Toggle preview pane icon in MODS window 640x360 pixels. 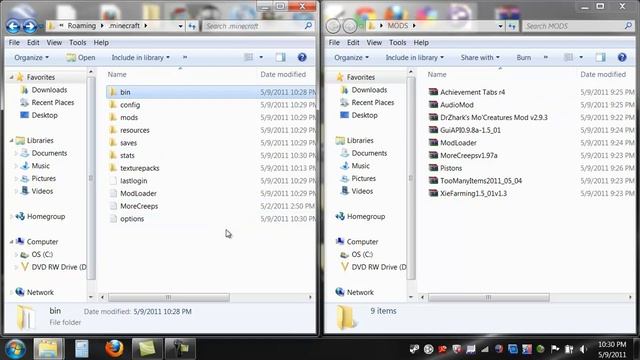click(600, 58)
